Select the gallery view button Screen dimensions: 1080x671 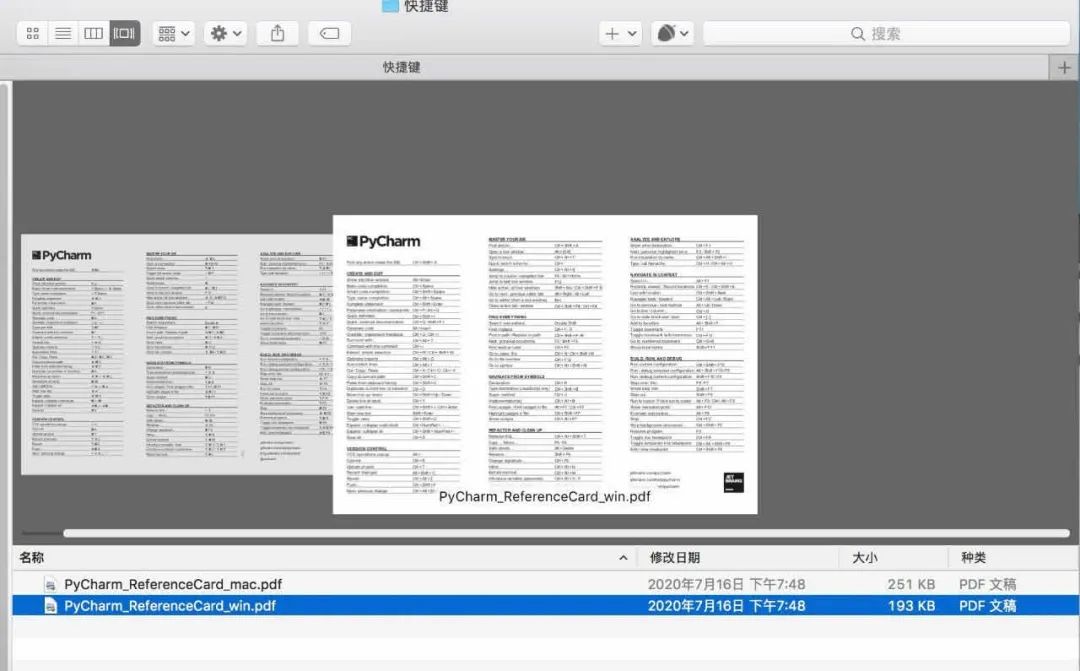click(x=125, y=33)
